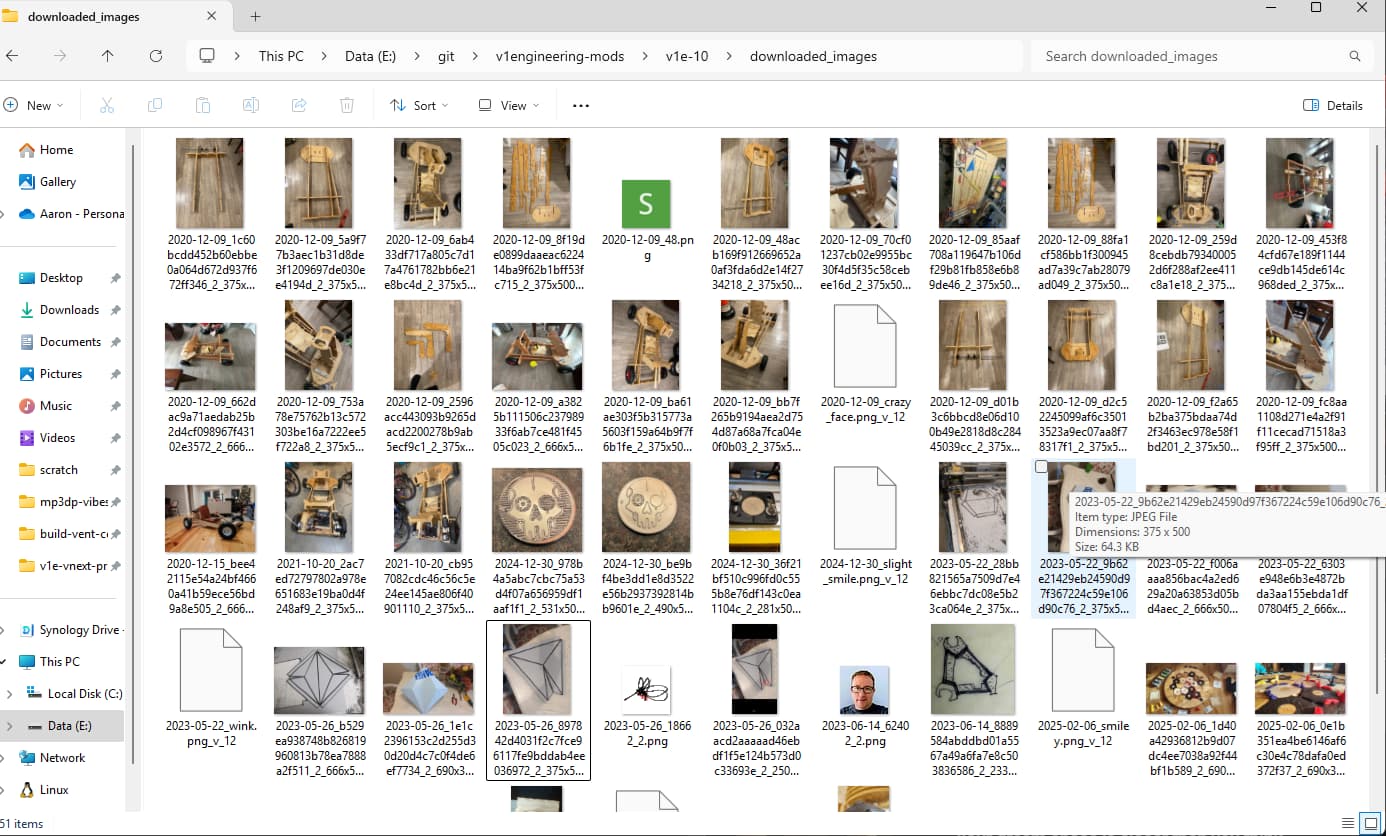Screen dimensions: 1386x836
Task: Open the Sort dropdown
Action: tap(419, 105)
